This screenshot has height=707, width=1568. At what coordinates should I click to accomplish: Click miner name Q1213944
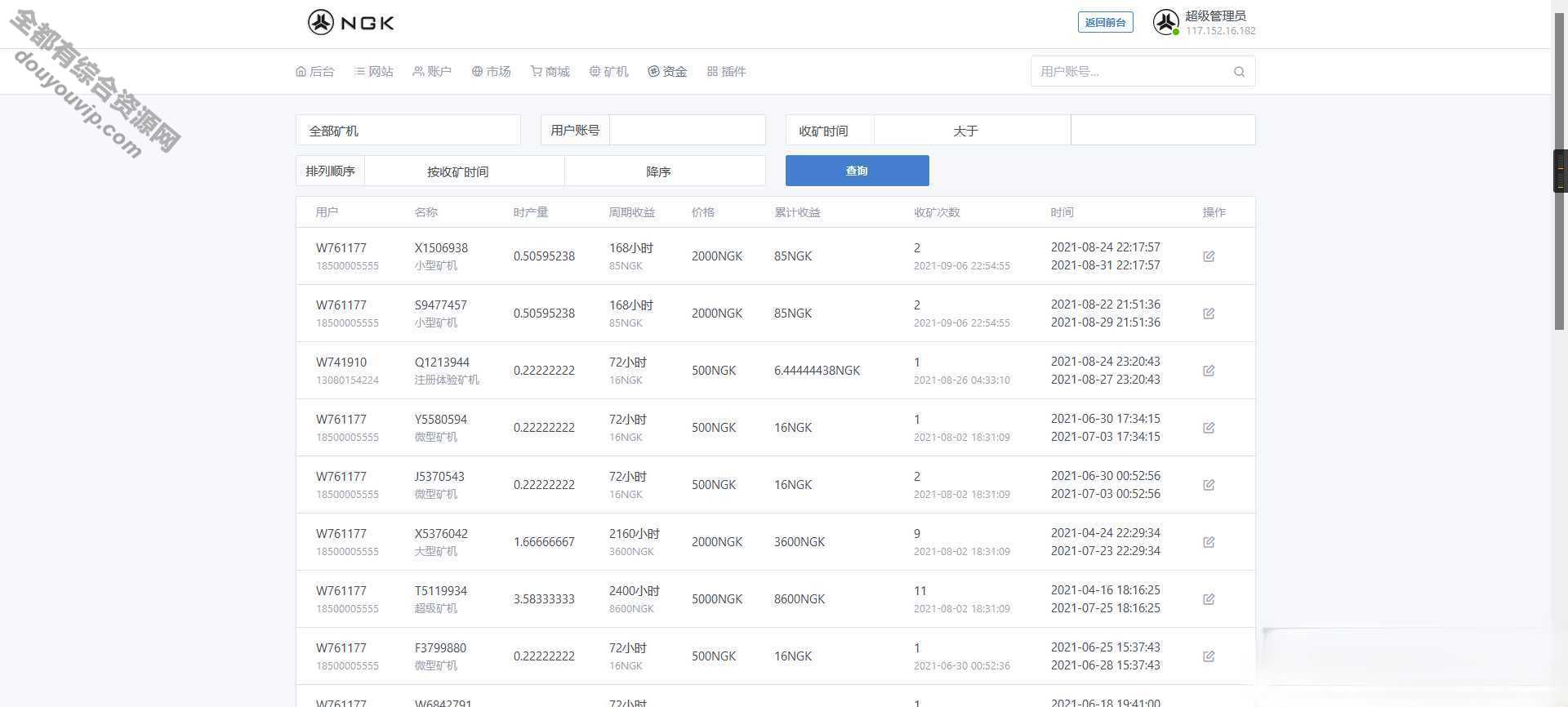click(442, 362)
